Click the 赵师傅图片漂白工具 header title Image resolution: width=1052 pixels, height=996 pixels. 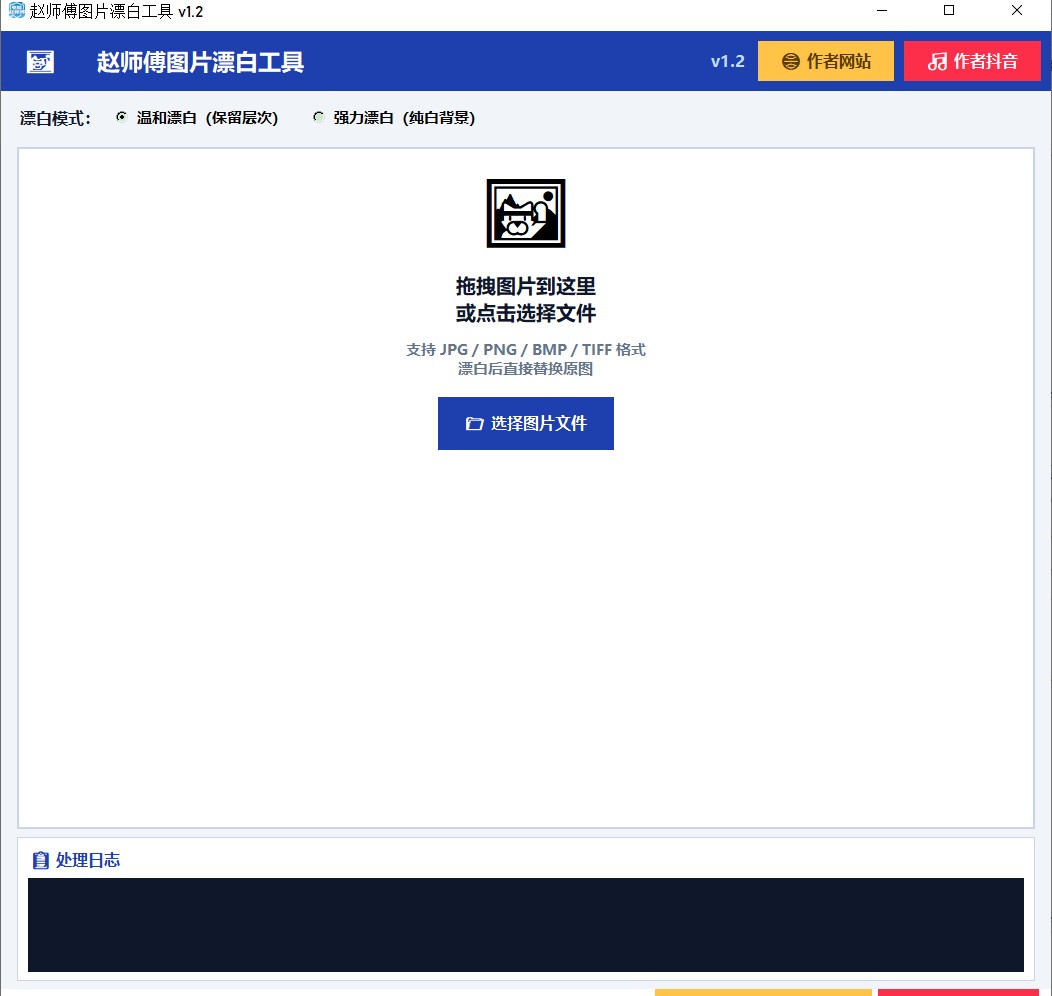200,62
